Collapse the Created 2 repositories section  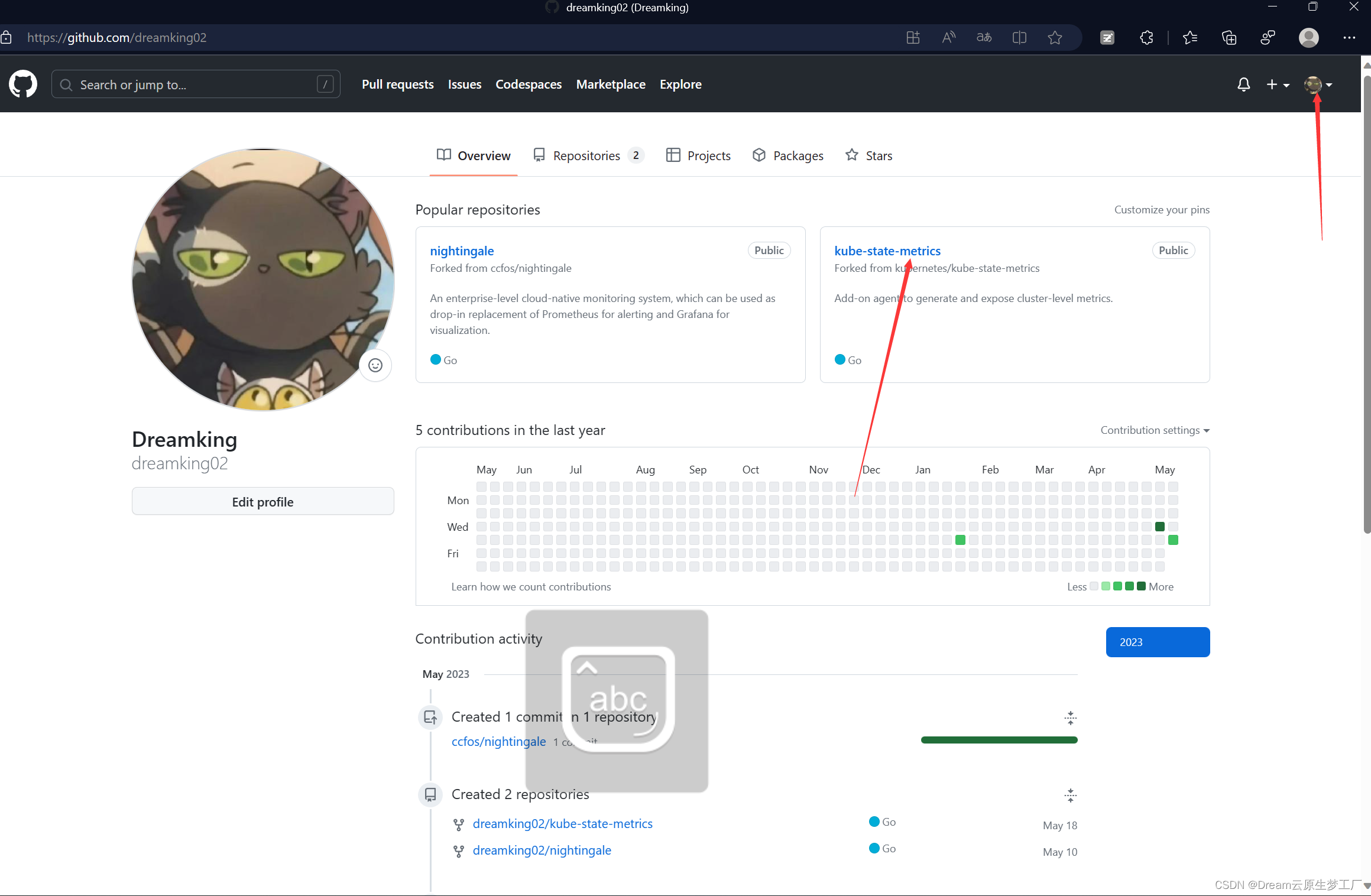coord(1070,795)
